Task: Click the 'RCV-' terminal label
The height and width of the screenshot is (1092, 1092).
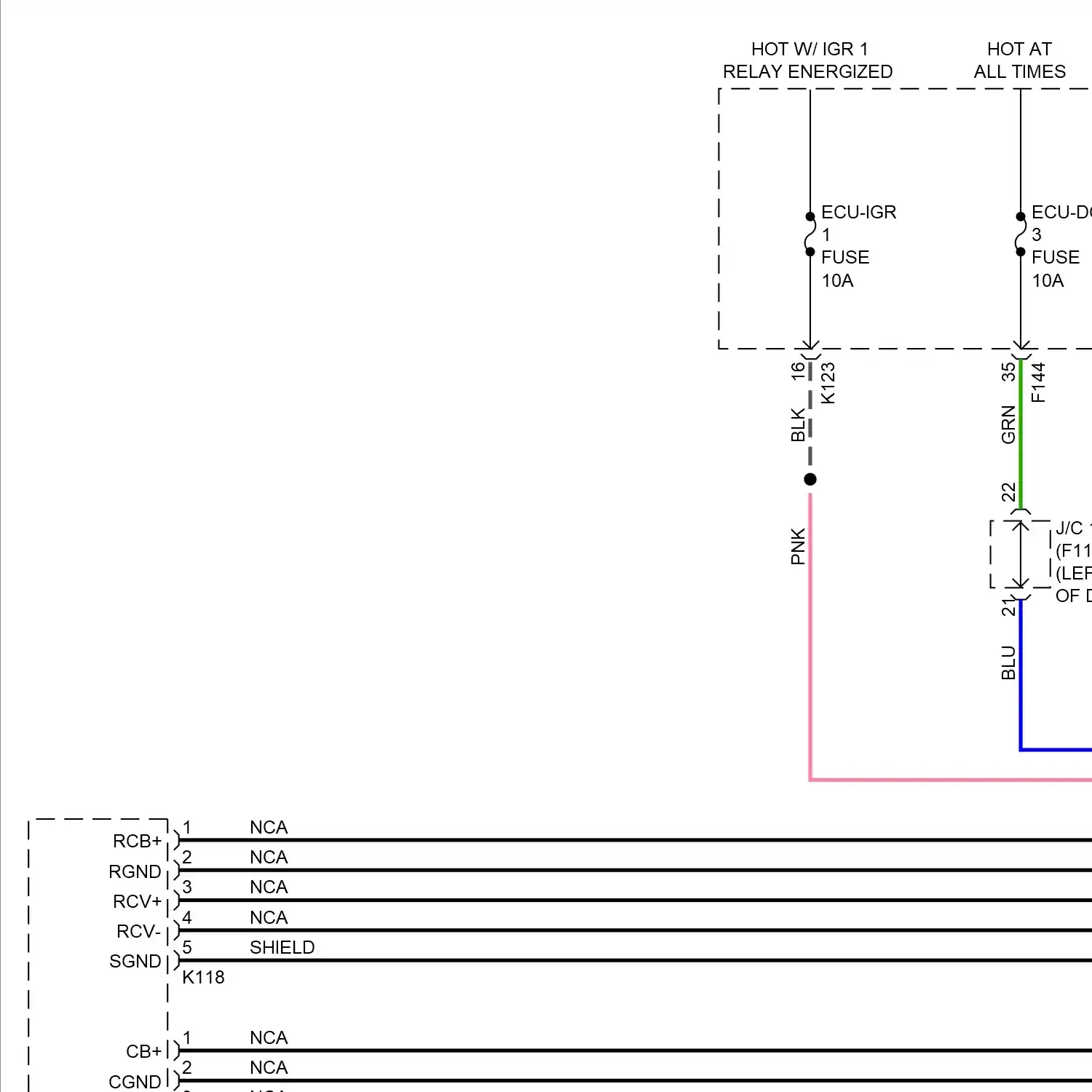Action: (138, 931)
